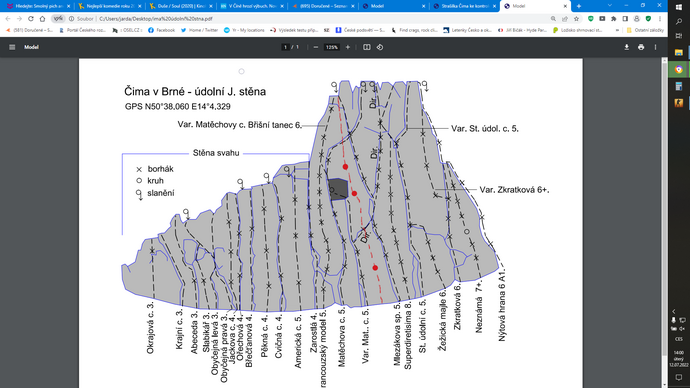Image resolution: width=690 pixels, height=388 pixels.
Task: Click the zoom percentage field
Action: pyautogui.click(x=331, y=47)
